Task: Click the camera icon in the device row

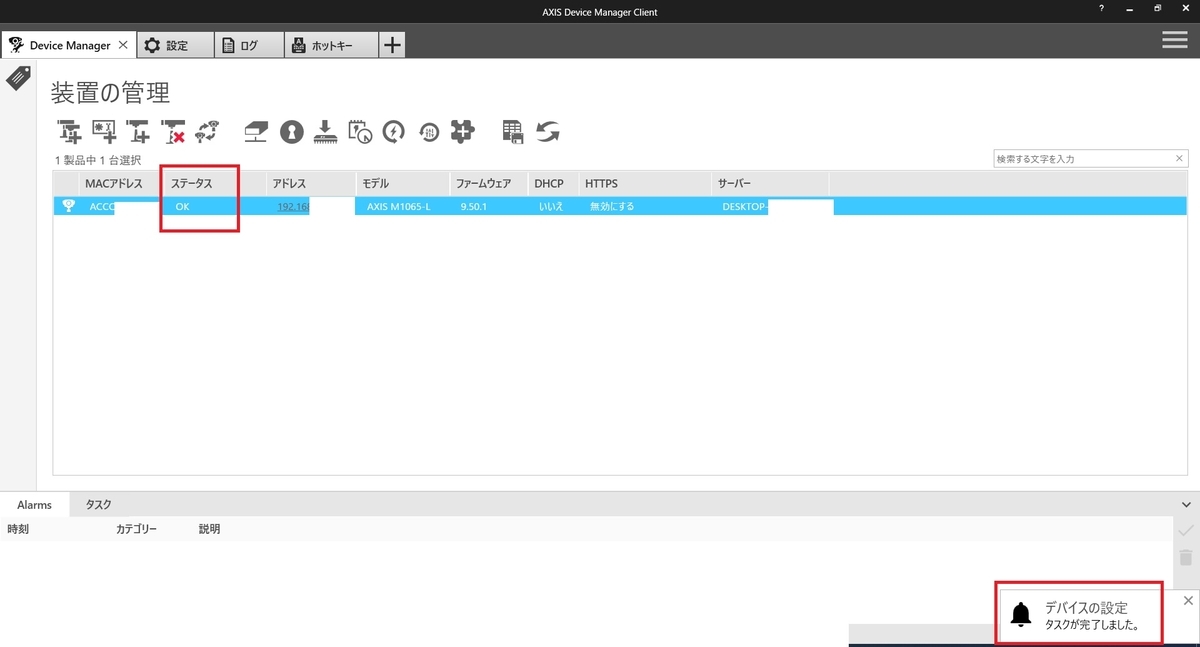Action: [x=68, y=206]
